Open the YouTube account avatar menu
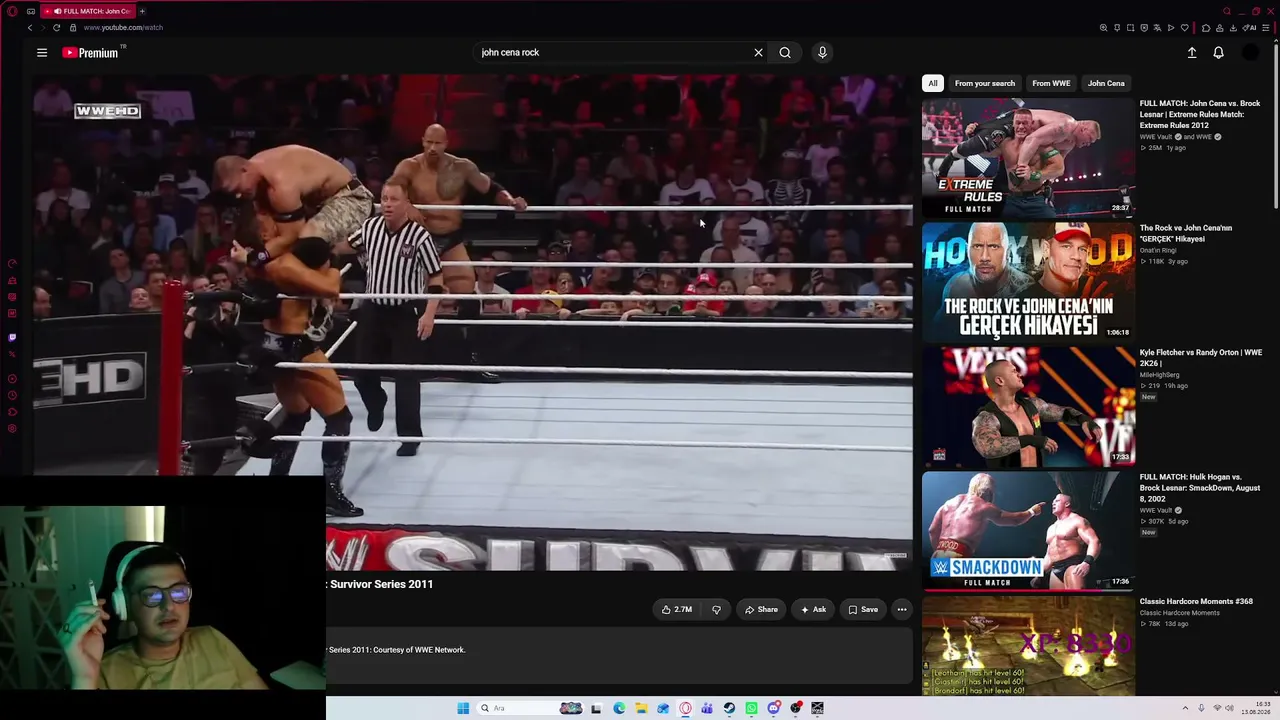The image size is (1280, 720). 1250,53
